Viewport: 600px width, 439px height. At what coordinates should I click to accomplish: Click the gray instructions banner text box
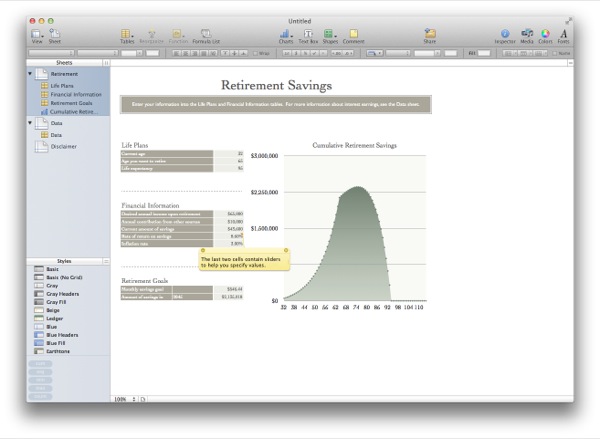(276, 104)
